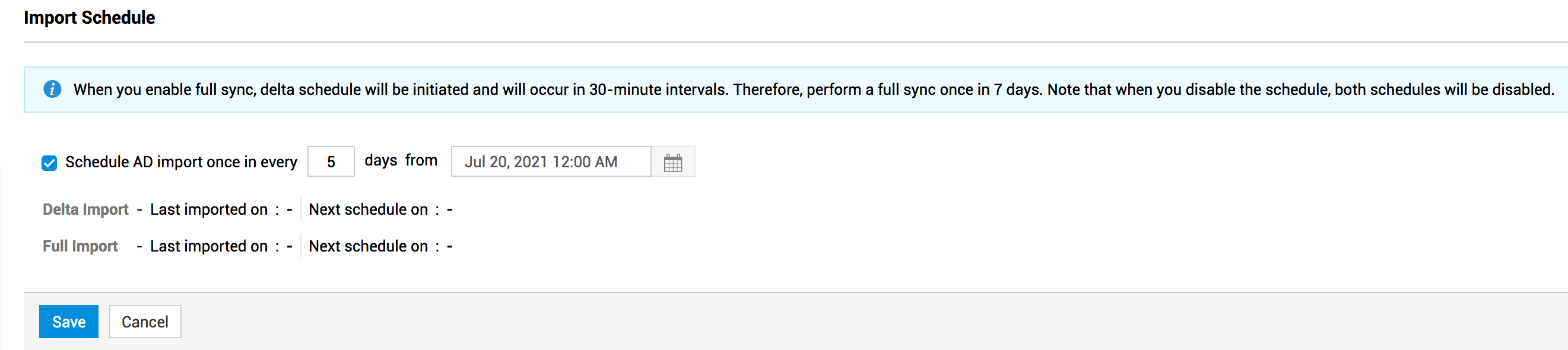Click Full Import's next schedule dash value
The height and width of the screenshot is (350, 1568).
[x=450, y=247]
